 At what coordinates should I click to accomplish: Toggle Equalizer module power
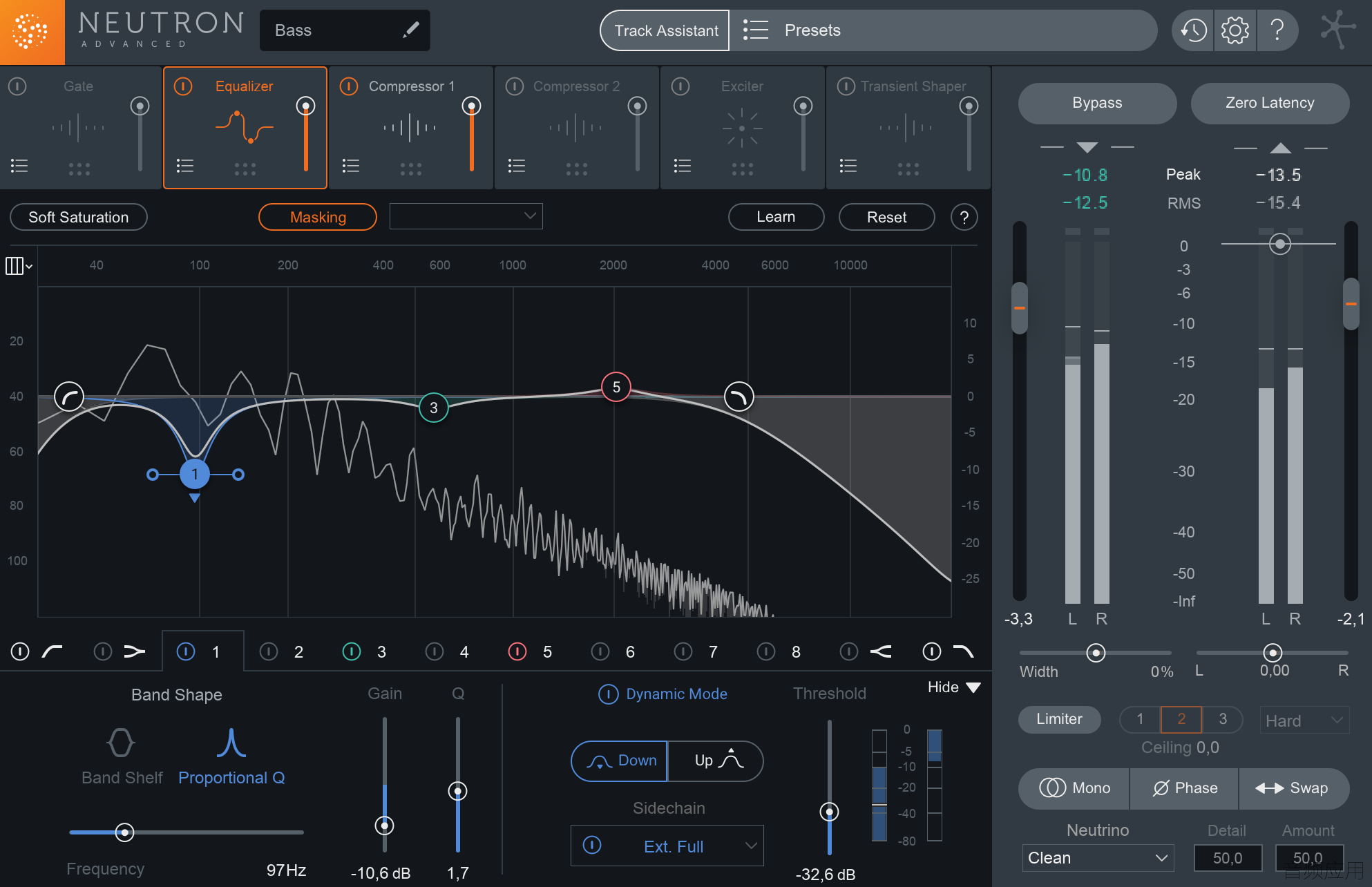pyautogui.click(x=183, y=86)
